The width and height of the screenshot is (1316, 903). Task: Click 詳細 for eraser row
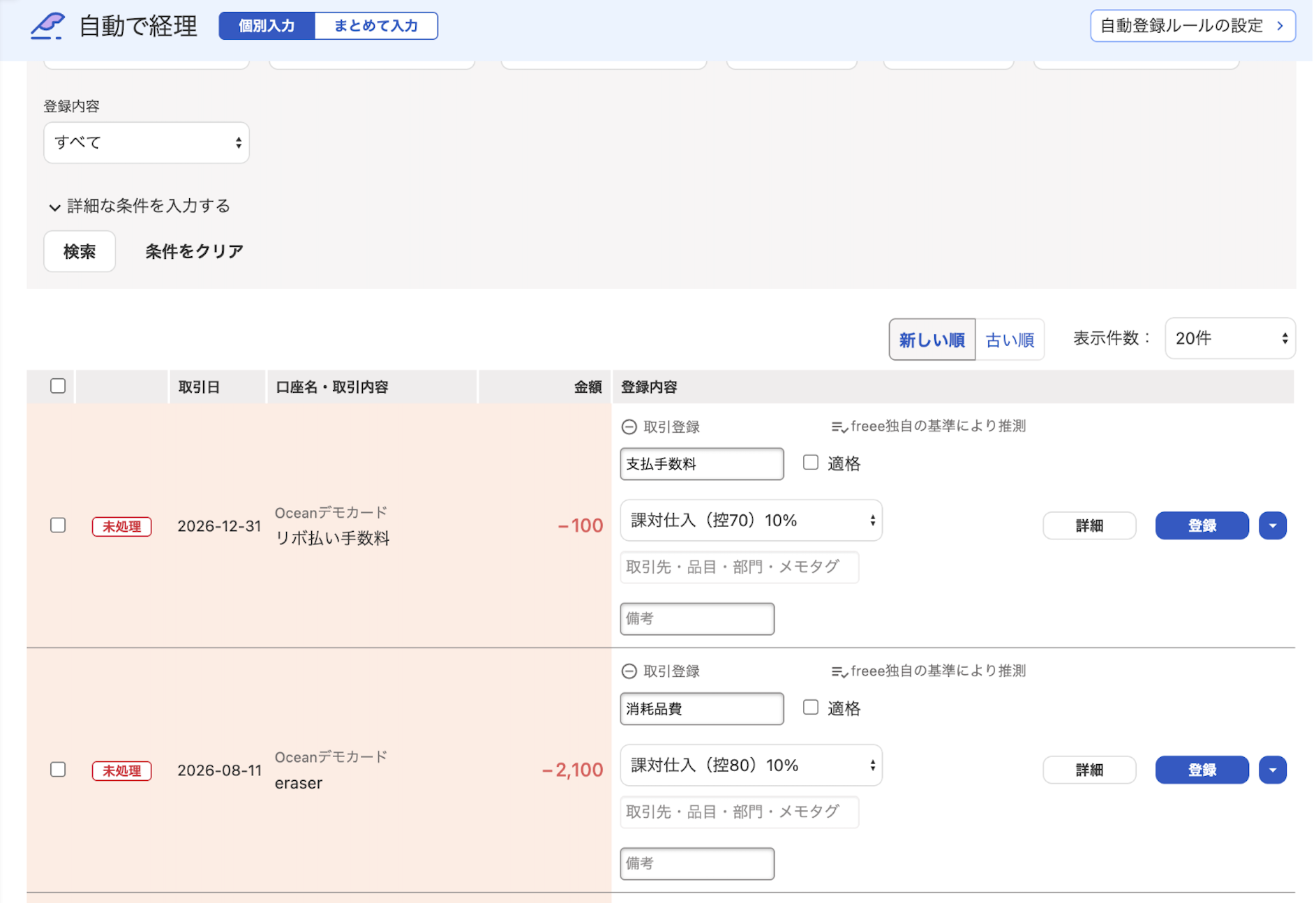[x=1089, y=770]
